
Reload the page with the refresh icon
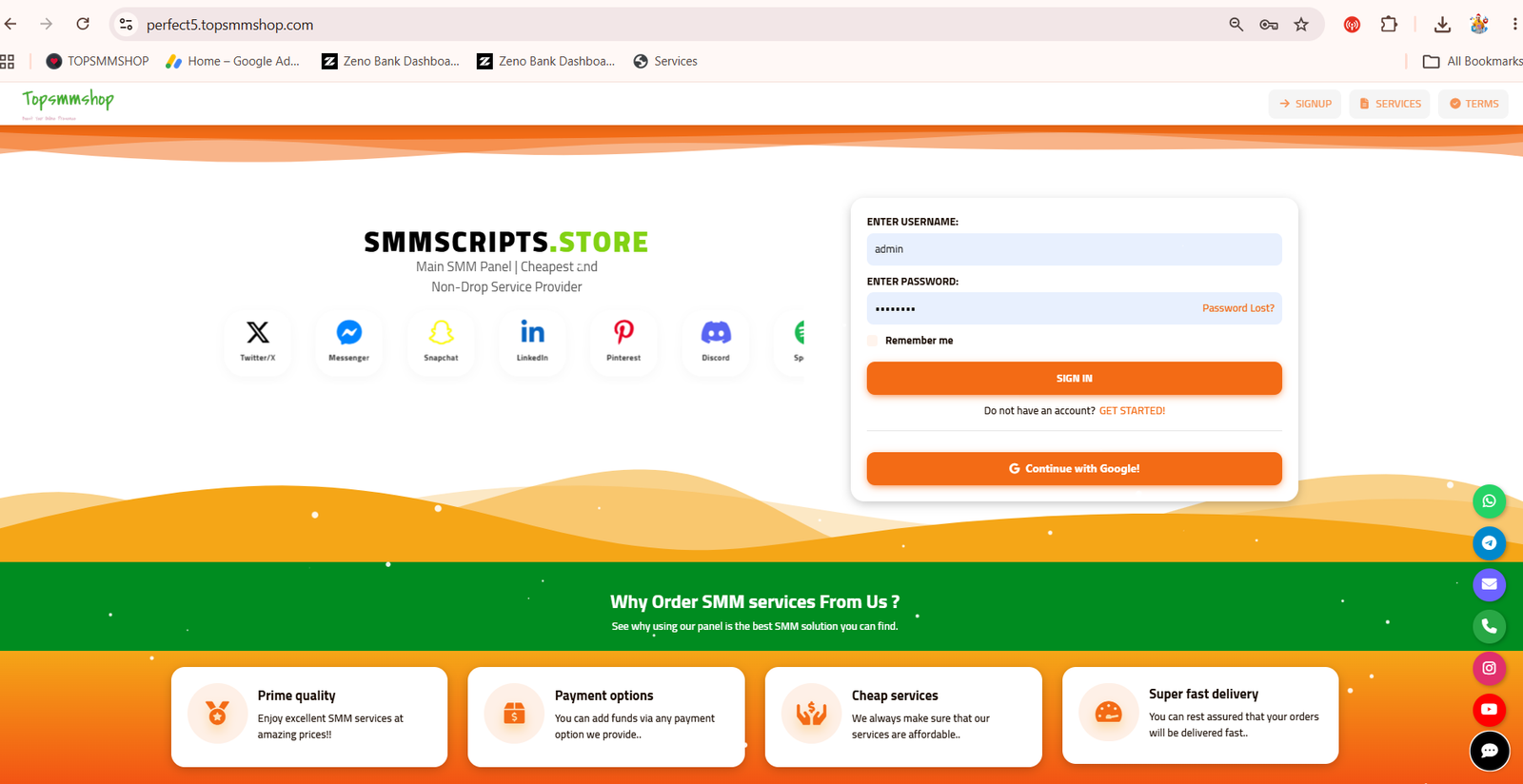83,24
